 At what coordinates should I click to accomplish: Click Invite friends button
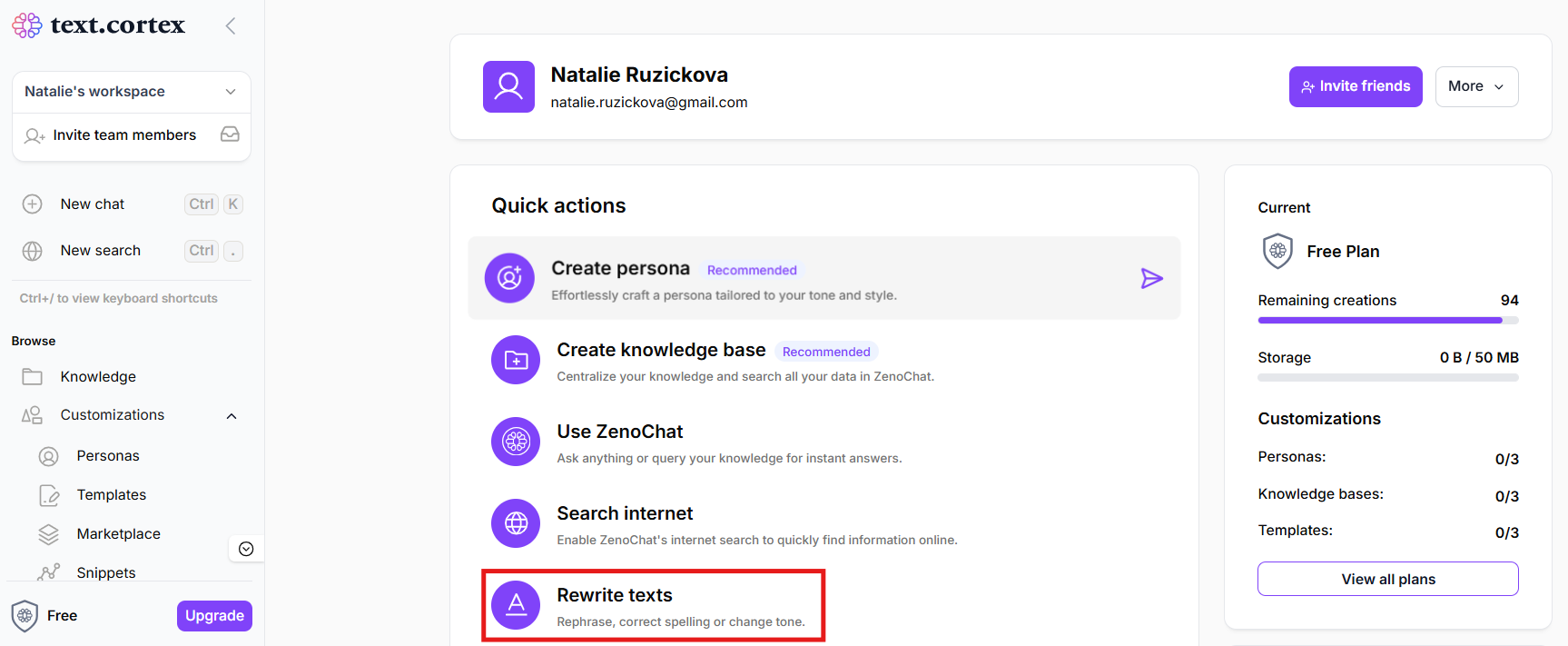pos(1356,86)
